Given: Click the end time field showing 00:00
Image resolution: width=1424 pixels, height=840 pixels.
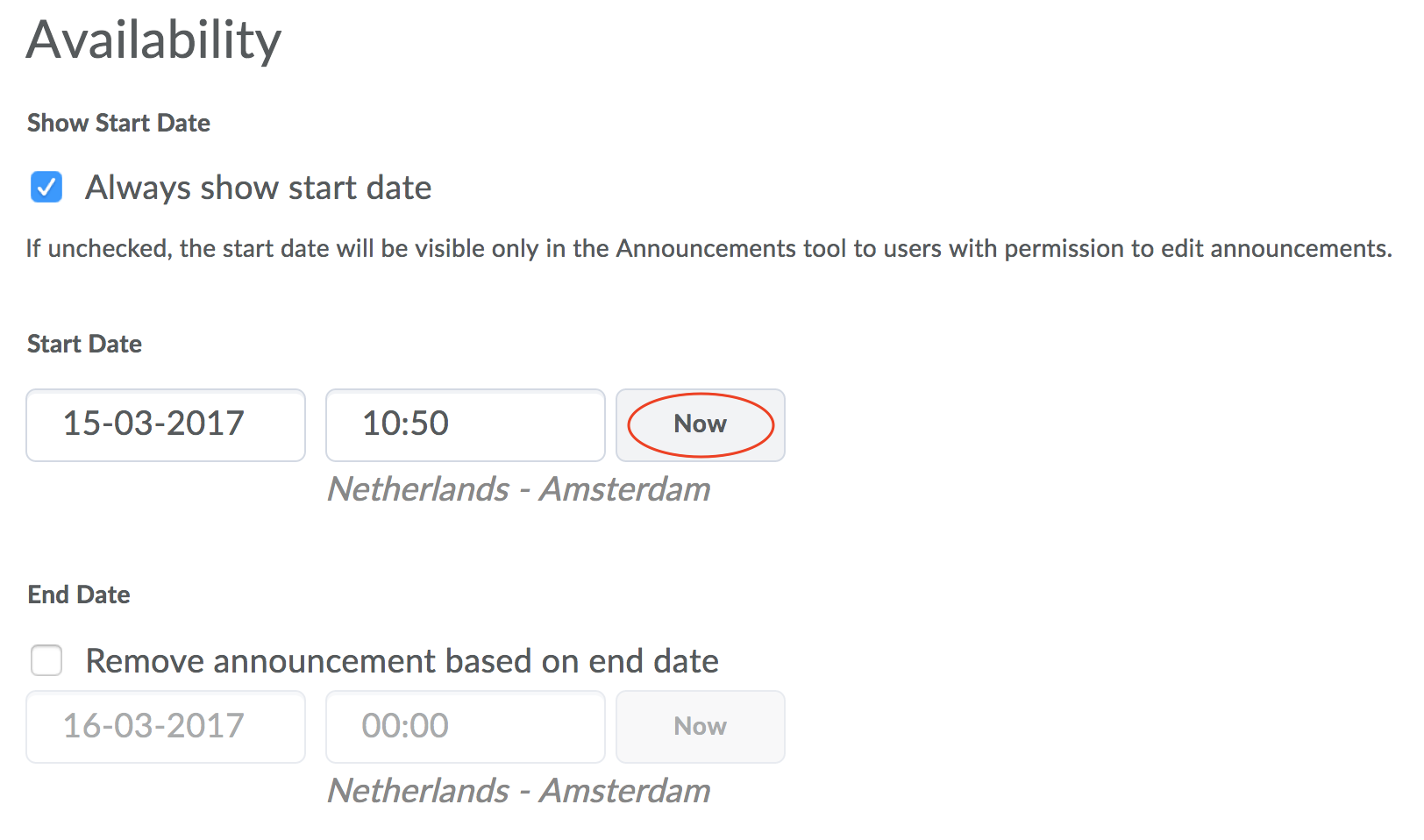Looking at the screenshot, I should coord(465,726).
